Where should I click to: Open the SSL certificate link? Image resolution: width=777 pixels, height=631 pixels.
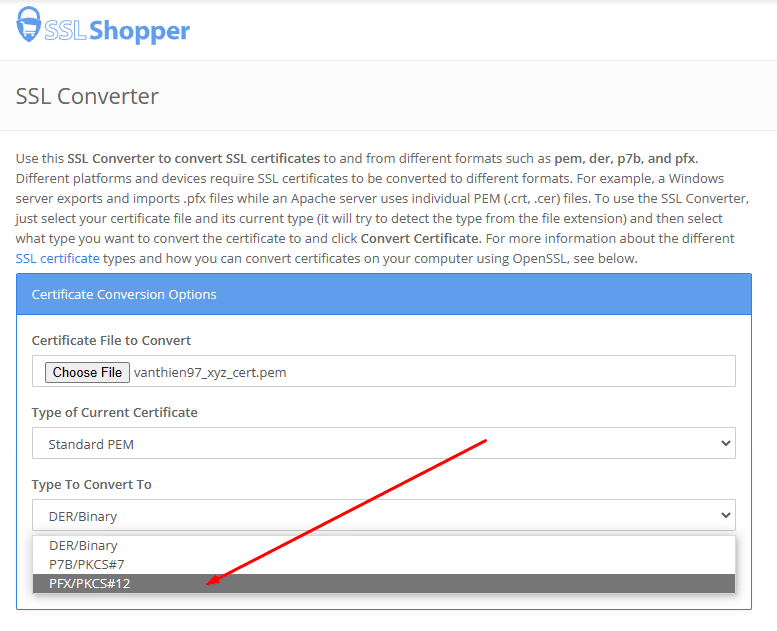pyautogui.click(x=57, y=258)
